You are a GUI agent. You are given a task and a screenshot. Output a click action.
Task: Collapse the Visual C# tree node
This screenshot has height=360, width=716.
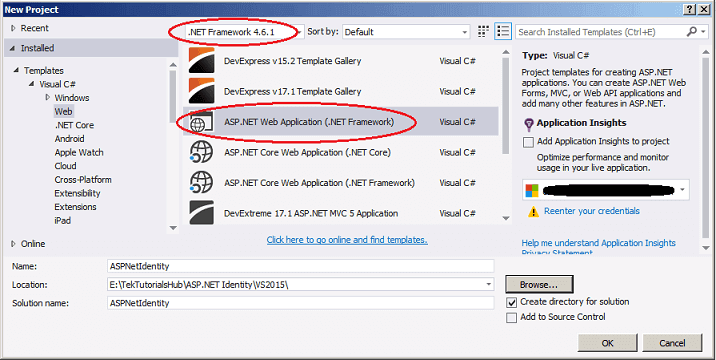[x=32, y=84]
